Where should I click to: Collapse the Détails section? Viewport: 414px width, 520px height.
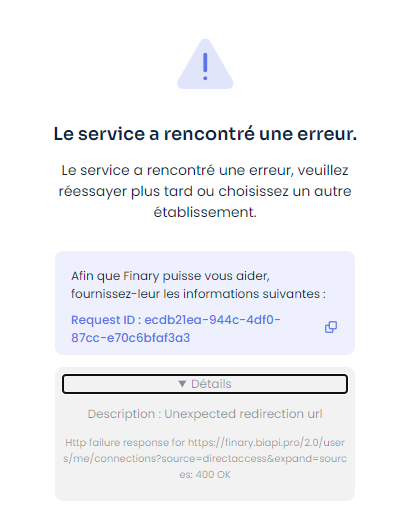pos(205,384)
